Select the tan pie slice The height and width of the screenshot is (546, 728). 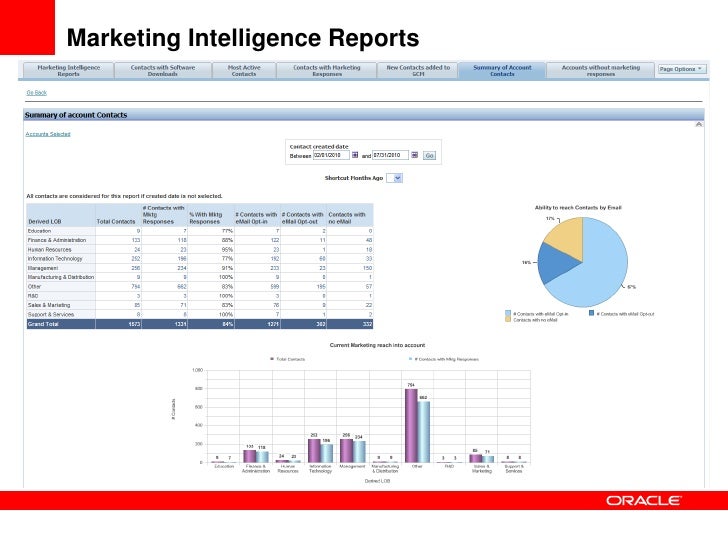tap(567, 237)
